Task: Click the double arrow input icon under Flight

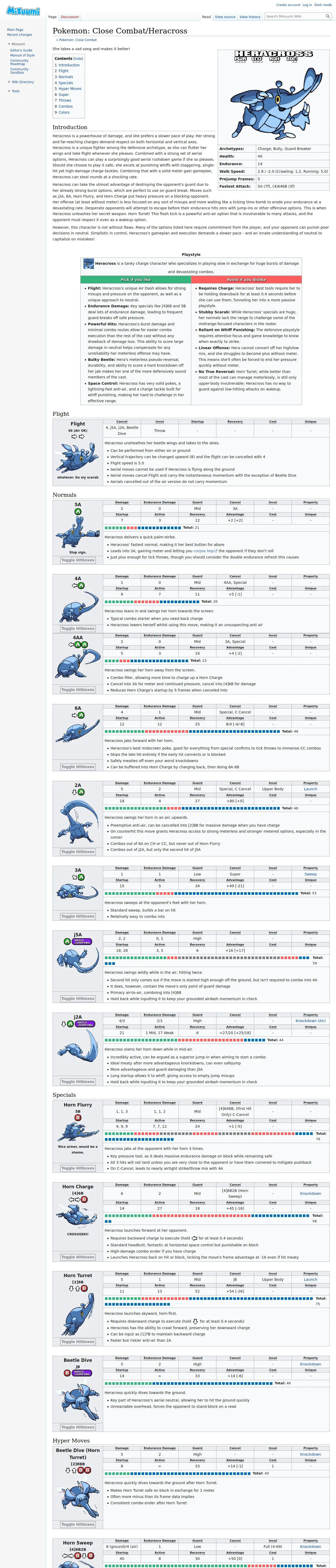Action: (x=77, y=436)
